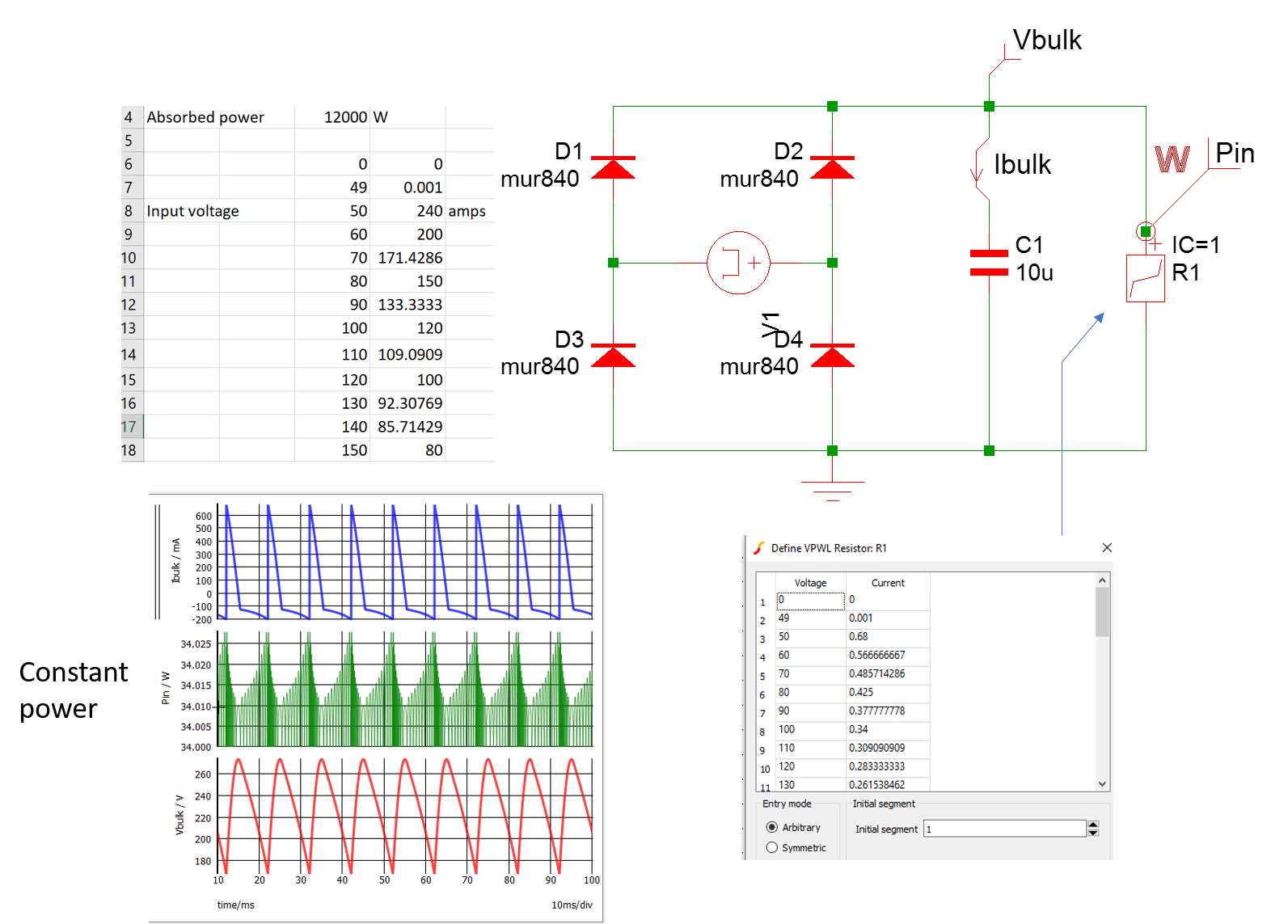Click the green Pin waveform plot
This screenshot has height=924, width=1288.
pos(405,690)
